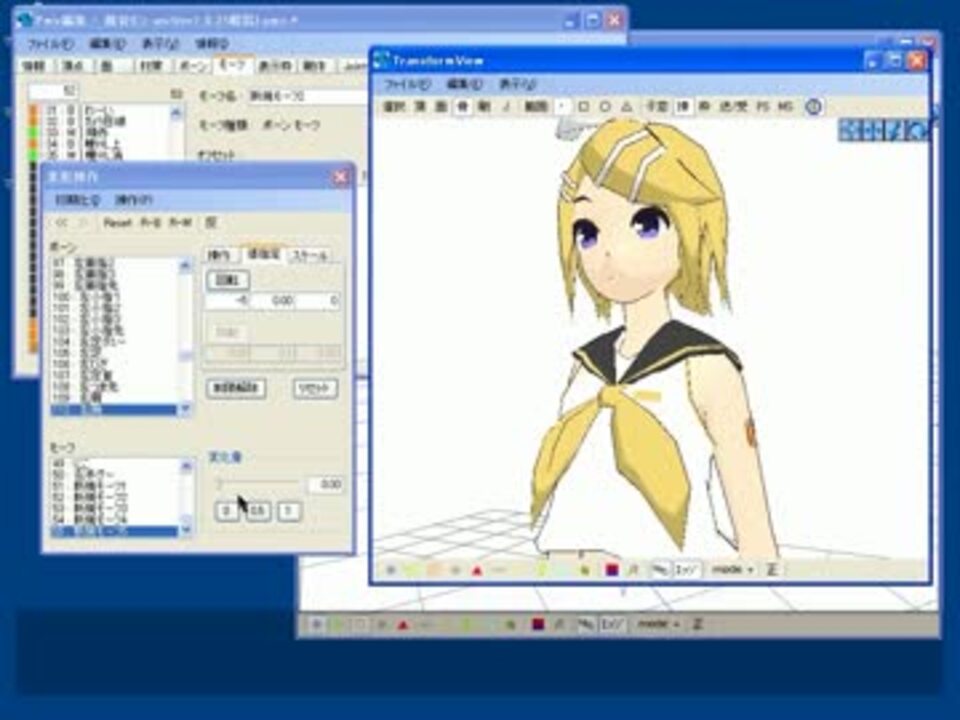This screenshot has height=720, width=960.
Task: Click the 0.00 value field beside 変化量 slider
Action: tap(324, 484)
